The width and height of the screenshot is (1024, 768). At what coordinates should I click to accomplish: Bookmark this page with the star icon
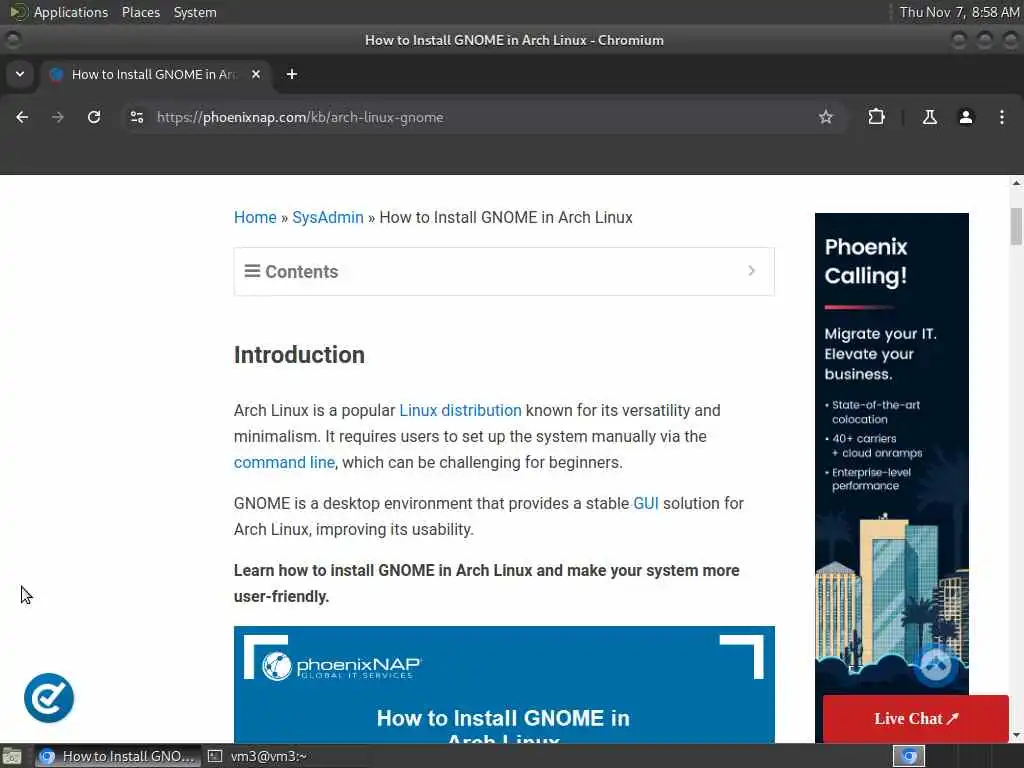click(x=825, y=117)
